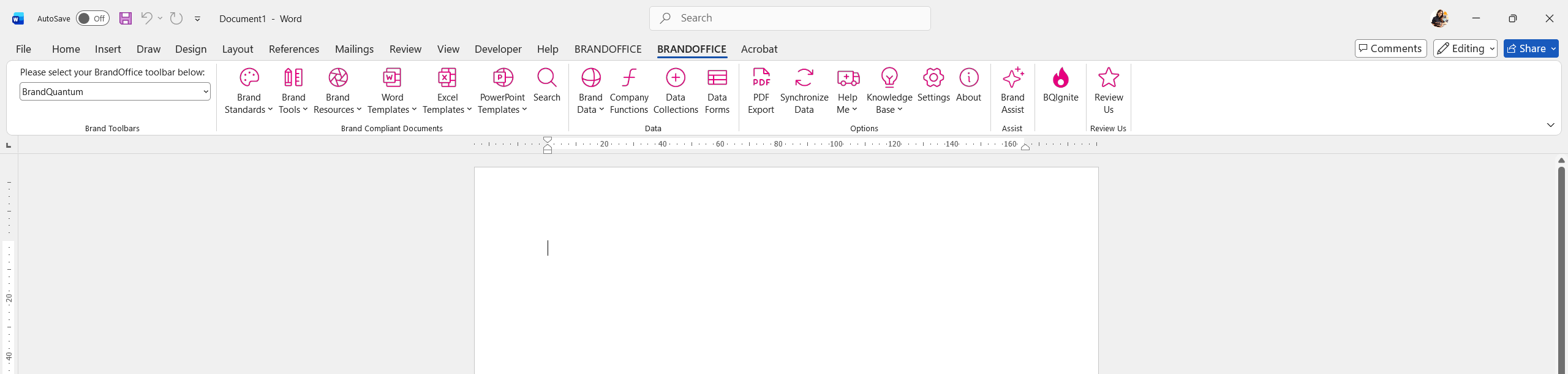1568x374 pixels.
Task: Open Brand Resources aperture icon
Action: (337, 78)
